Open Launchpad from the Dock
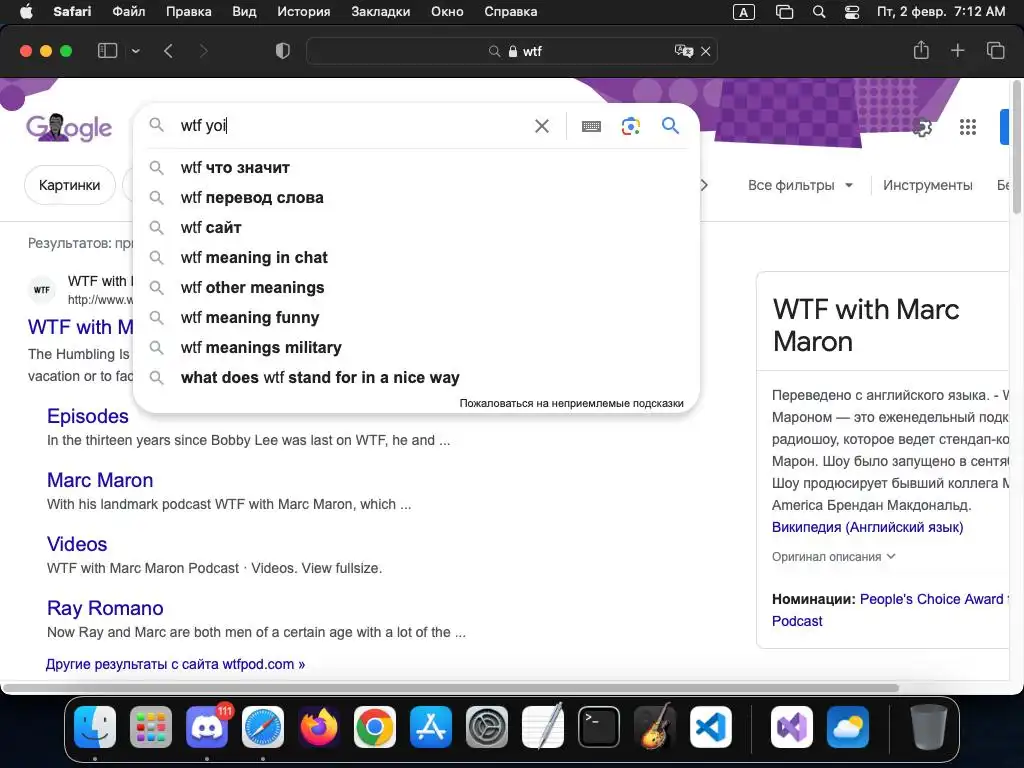 coord(151,727)
